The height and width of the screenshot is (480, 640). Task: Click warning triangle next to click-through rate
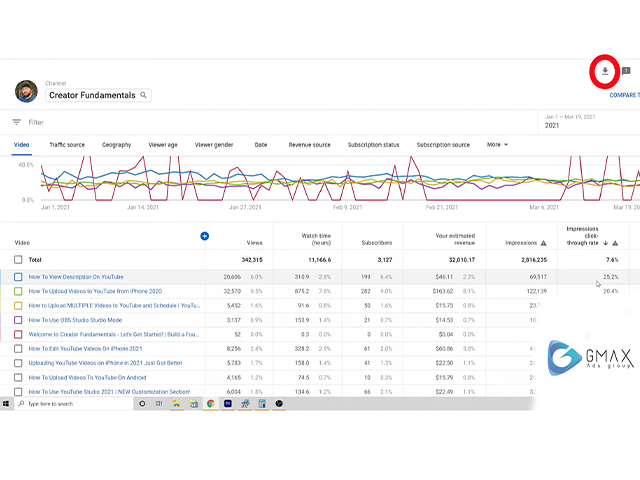coord(615,243)
